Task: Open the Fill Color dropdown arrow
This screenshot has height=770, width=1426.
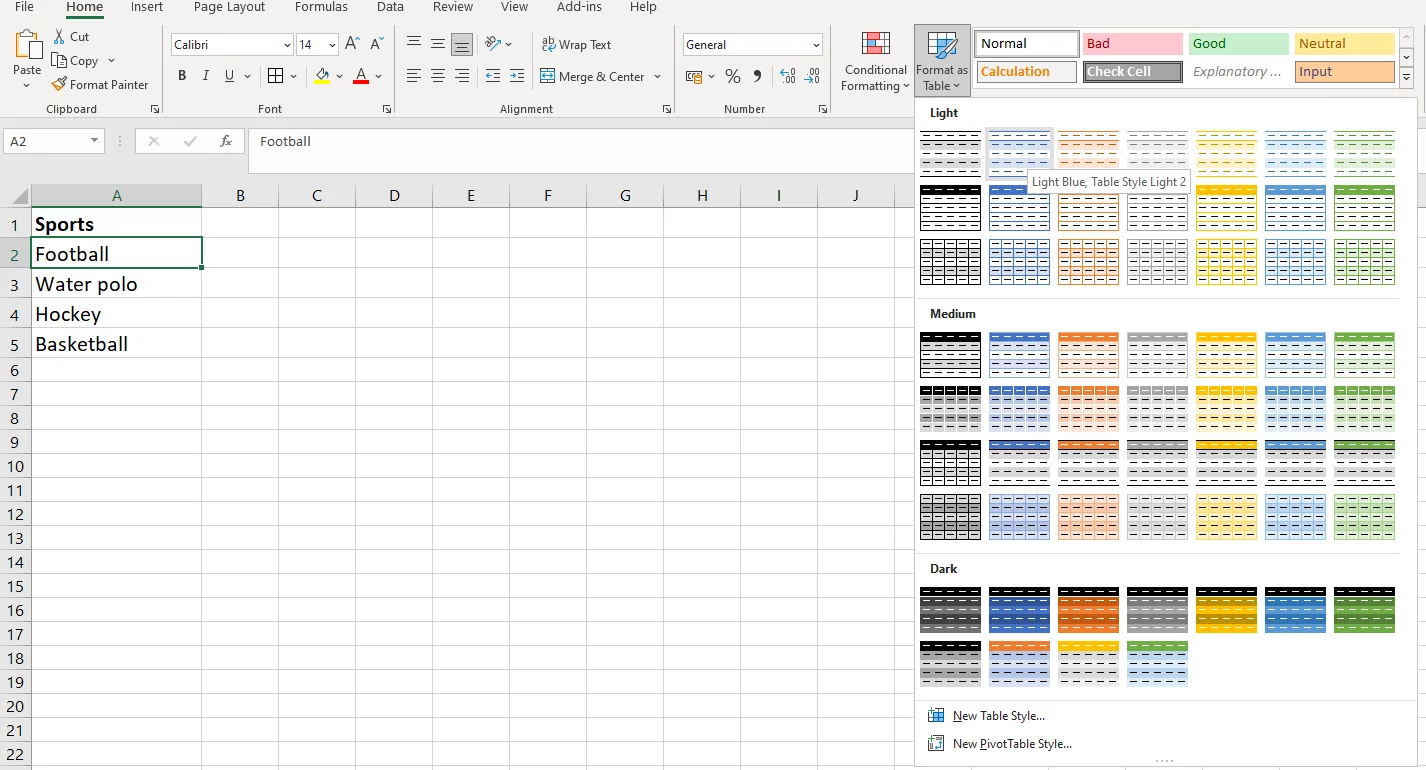Action: pyautogui.click(x=339, y=77)
